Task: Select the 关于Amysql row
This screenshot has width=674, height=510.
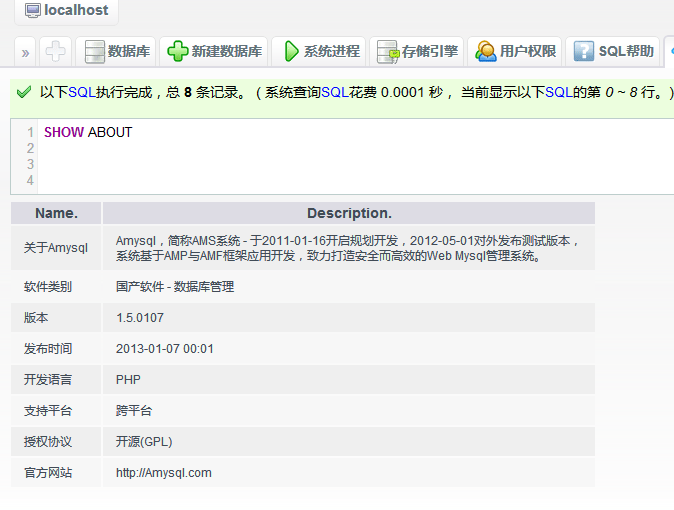Action: (56, 248)
